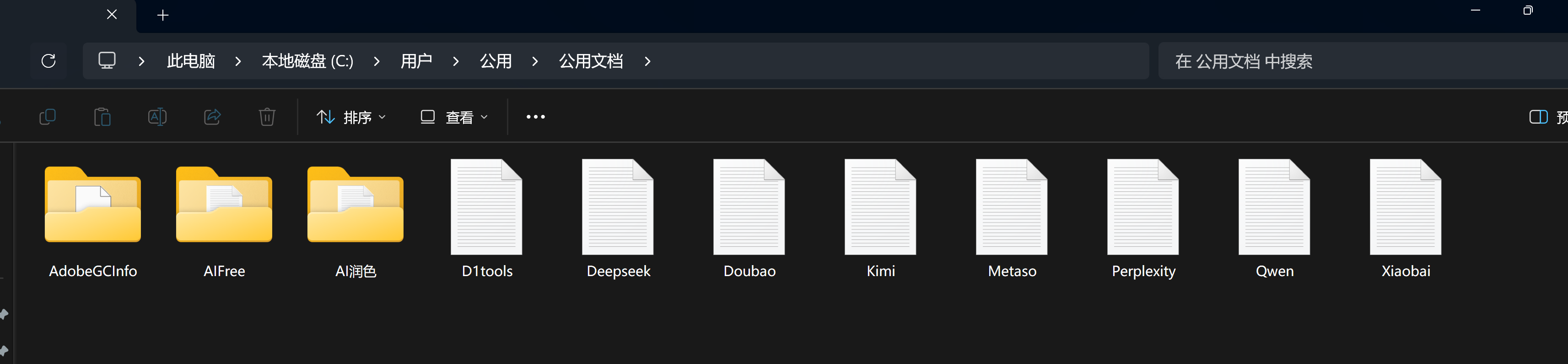Image resolution: width=1568 pixels, height=364 pixels.
Task: Add a new tab with plus button
Action: [162, 15]
